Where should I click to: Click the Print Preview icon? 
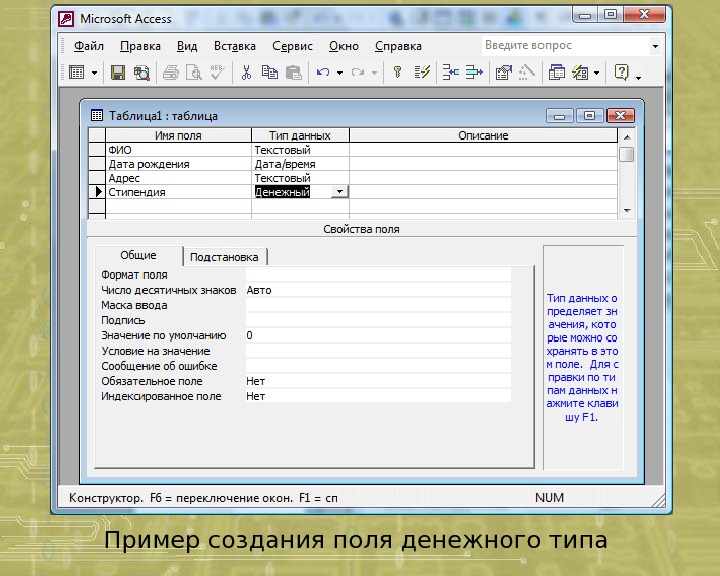(x=193, y=73)
